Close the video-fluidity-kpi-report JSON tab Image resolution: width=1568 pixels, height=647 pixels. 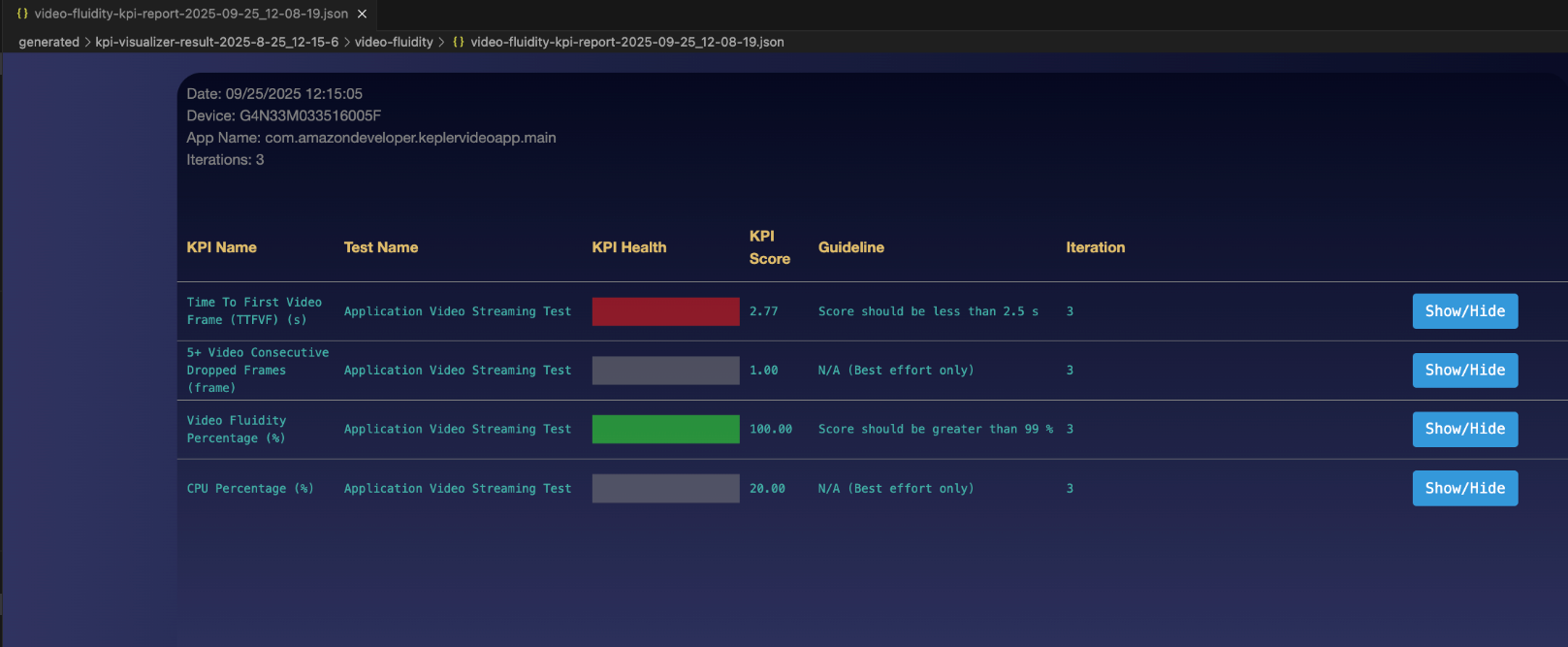tap(362, 14)
